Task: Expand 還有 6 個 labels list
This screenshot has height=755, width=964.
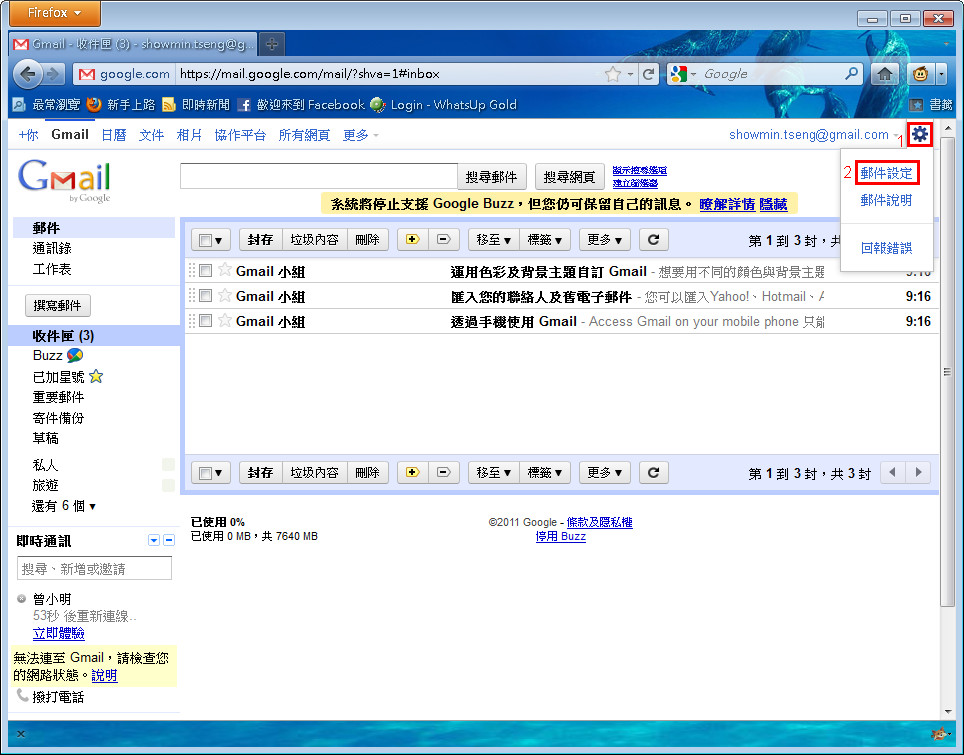Action: tap(64, 506)
